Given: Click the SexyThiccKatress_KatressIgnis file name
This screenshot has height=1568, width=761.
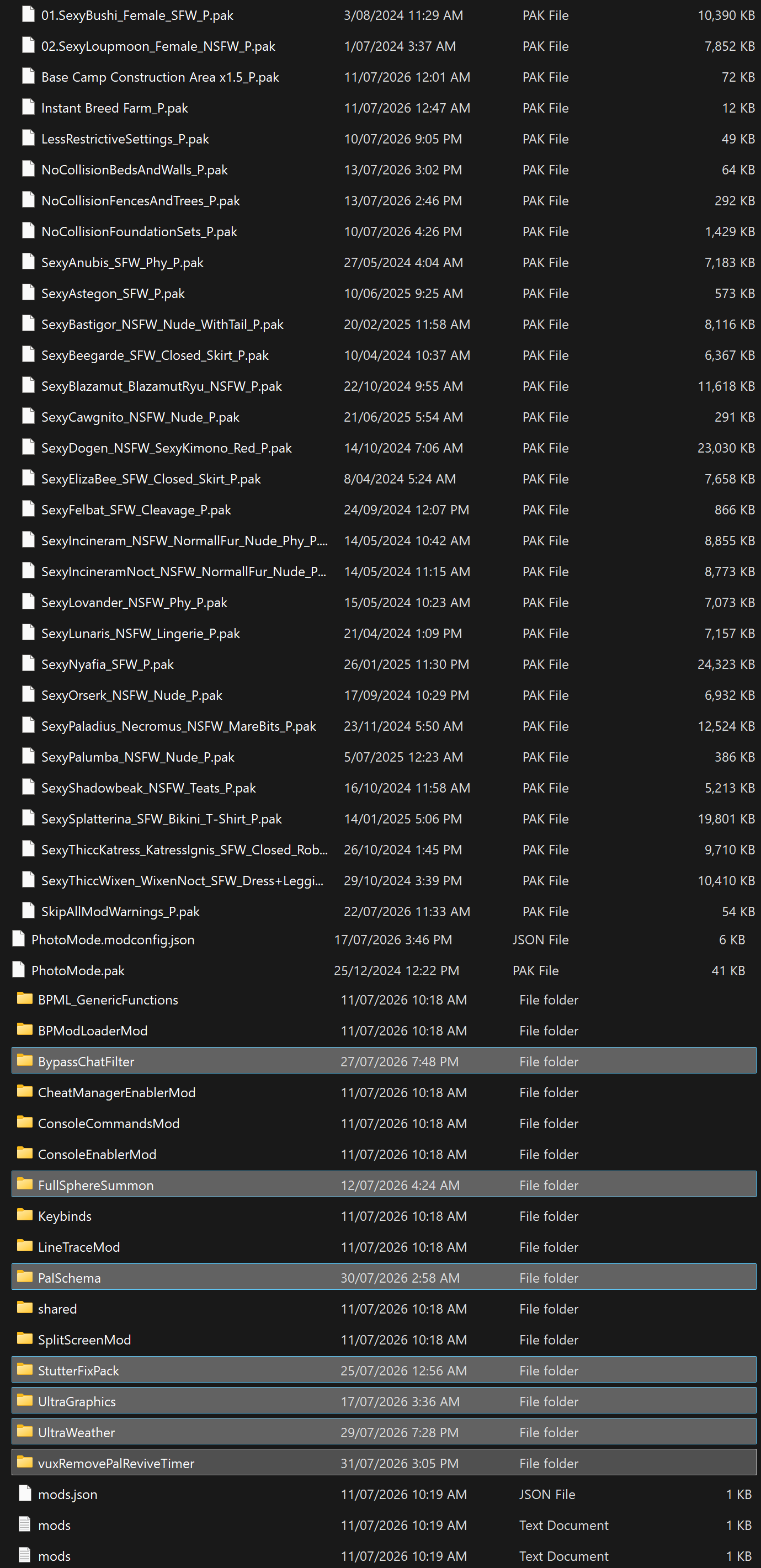Looking at the screenshot, I should 184,850.
